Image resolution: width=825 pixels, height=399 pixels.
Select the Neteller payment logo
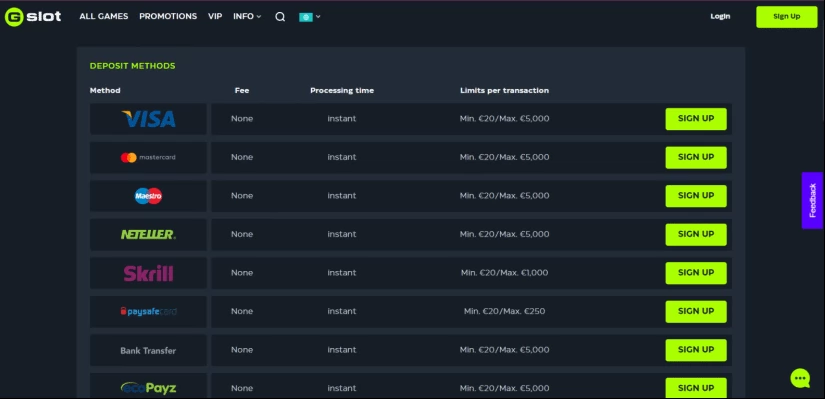tap(148, 234)
